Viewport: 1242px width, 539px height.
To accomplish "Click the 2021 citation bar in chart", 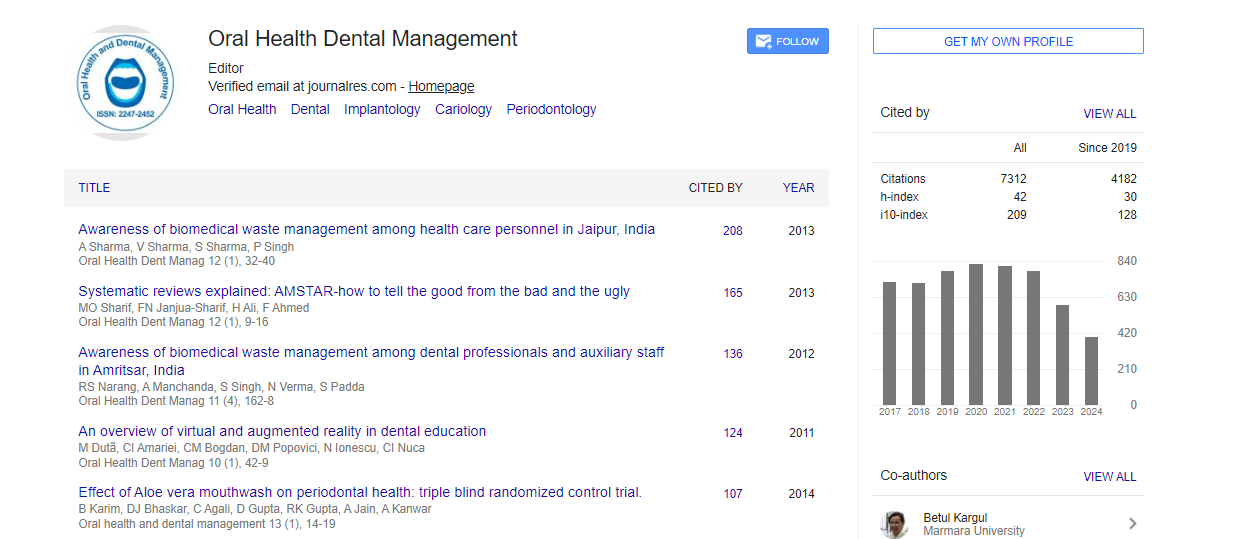I will 1005,335.
